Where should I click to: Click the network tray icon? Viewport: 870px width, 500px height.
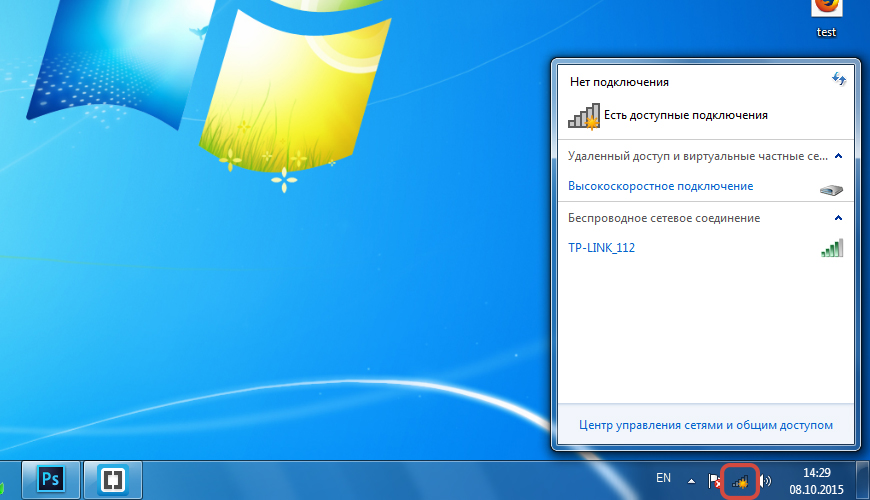[x=740, y=482]
